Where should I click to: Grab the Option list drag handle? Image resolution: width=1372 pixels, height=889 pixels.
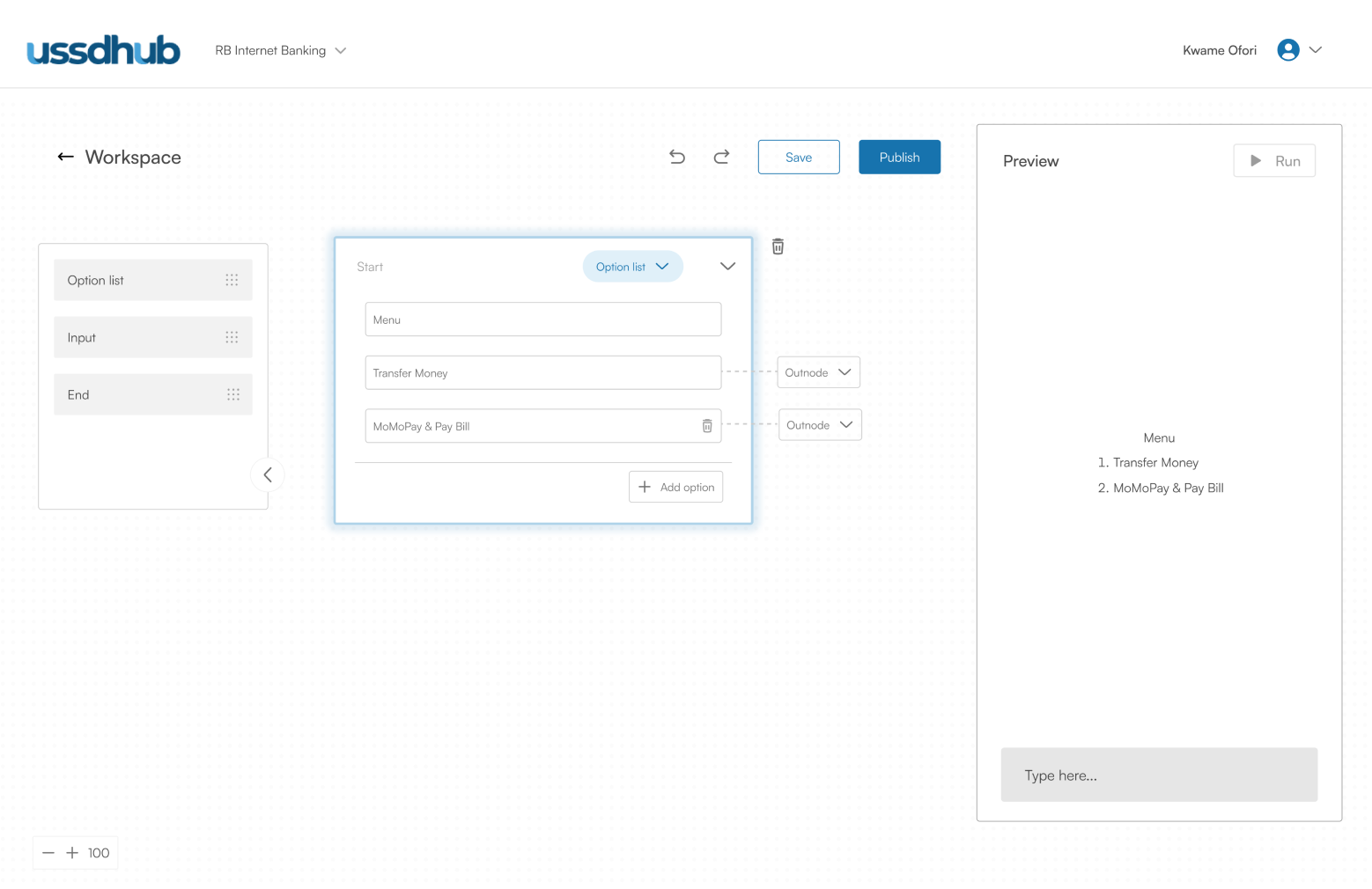click(x=232, y=280)
